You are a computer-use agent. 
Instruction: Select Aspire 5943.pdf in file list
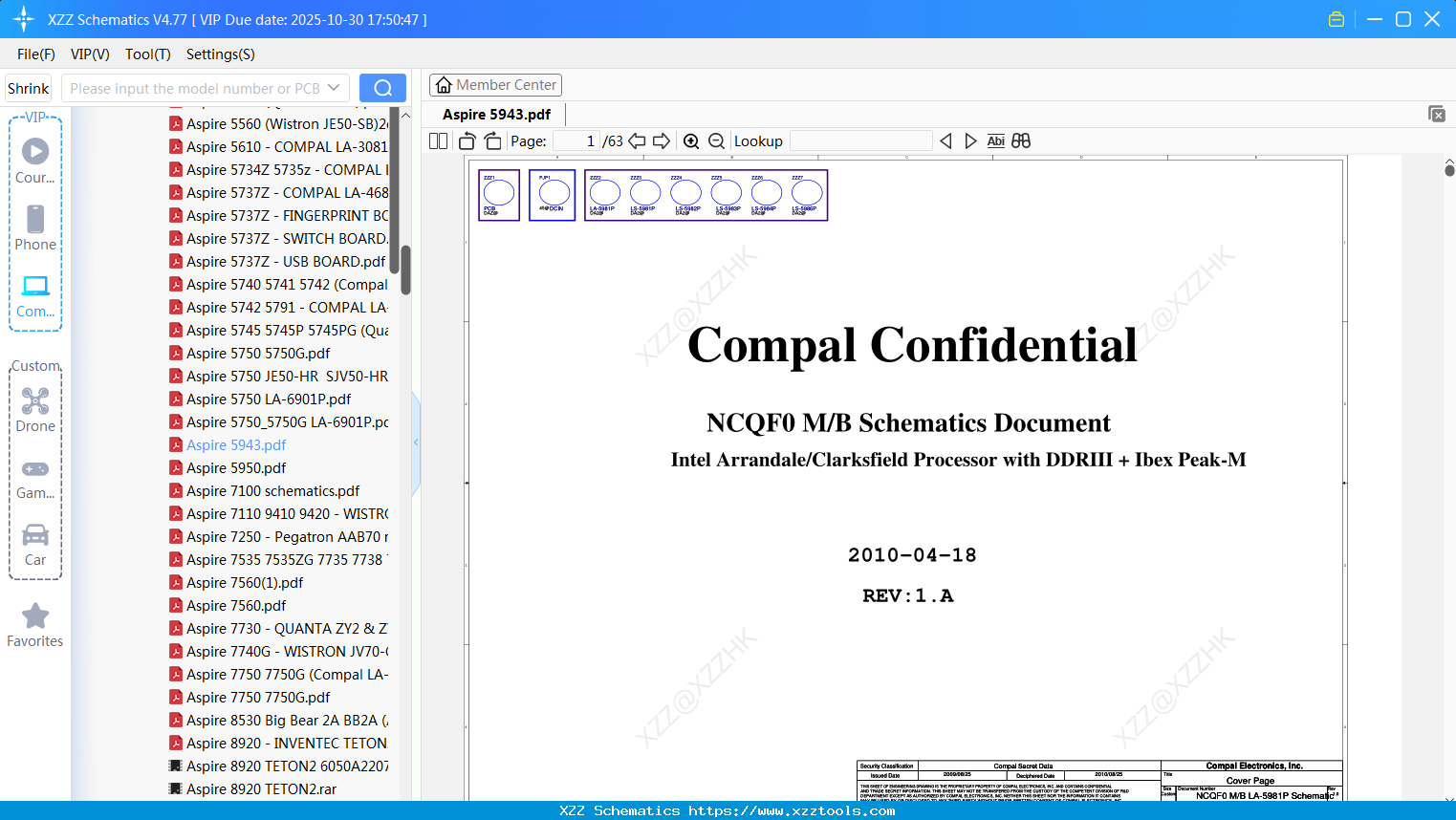click(228, 444)
